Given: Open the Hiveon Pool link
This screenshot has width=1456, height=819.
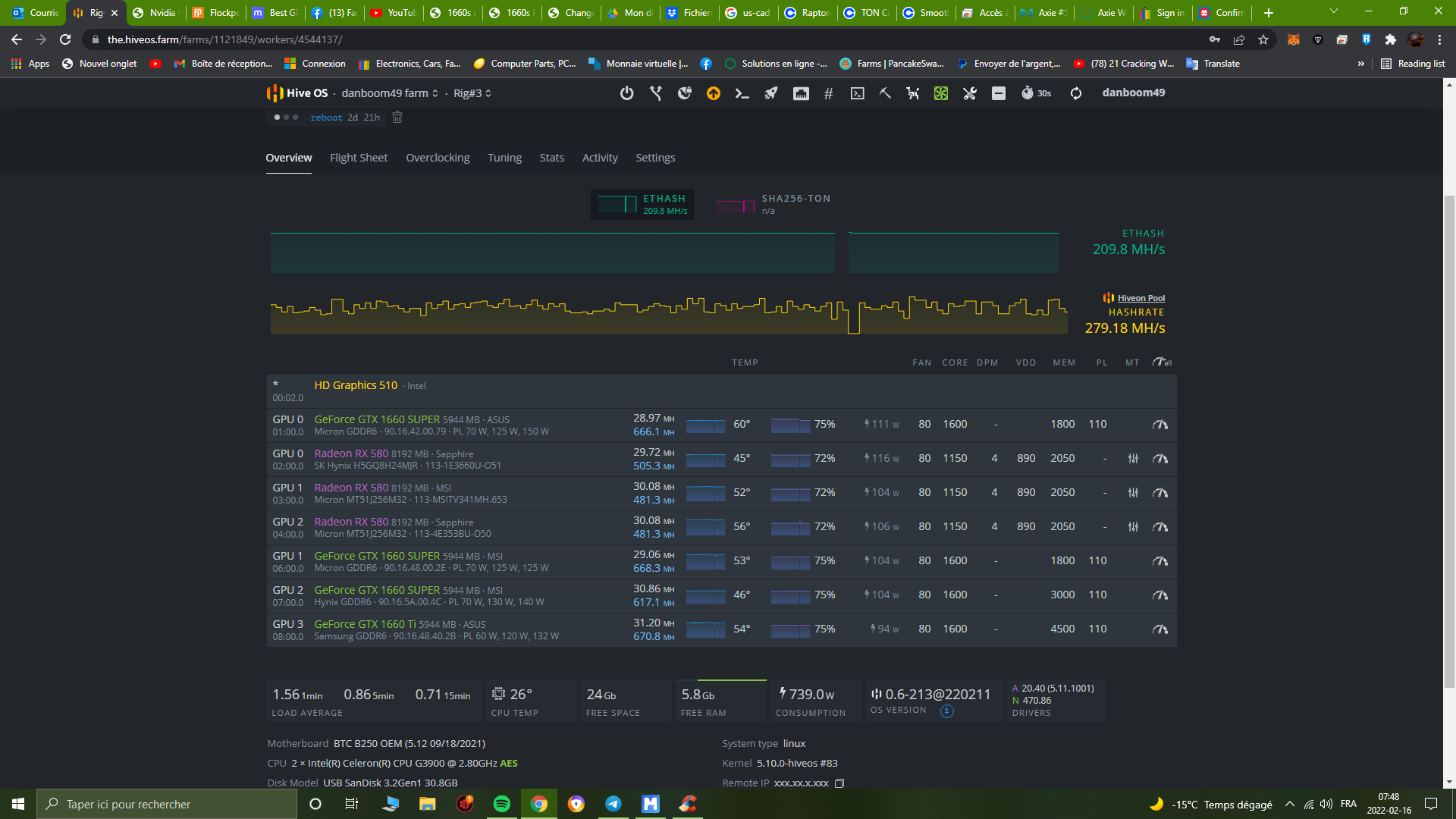Looking at the screenshot, I should [x=1141, y=298].
